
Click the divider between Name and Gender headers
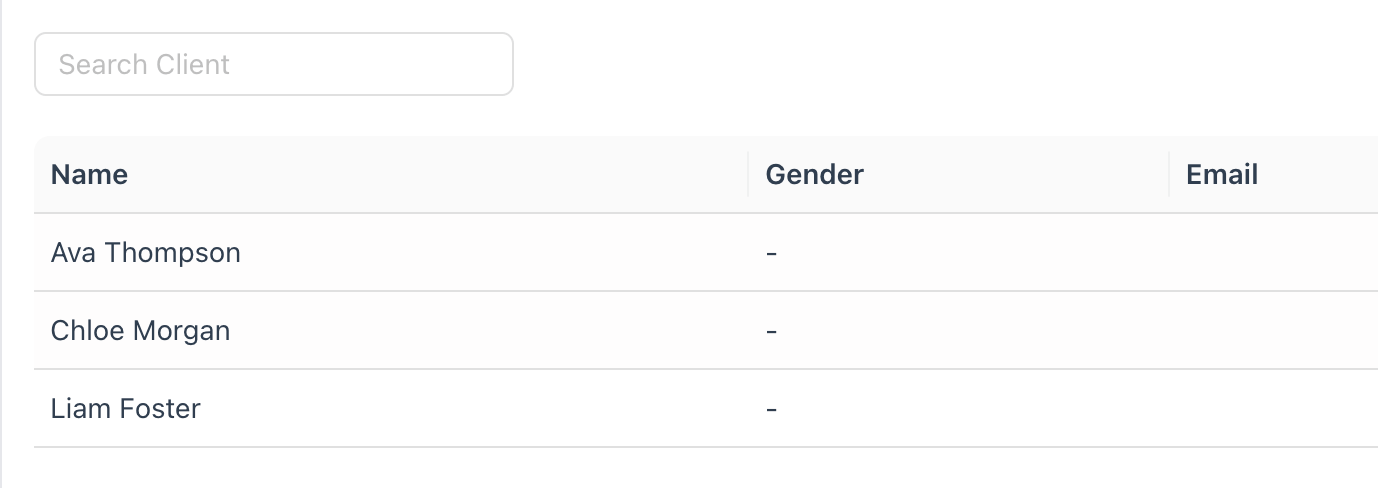pos(748,175)
